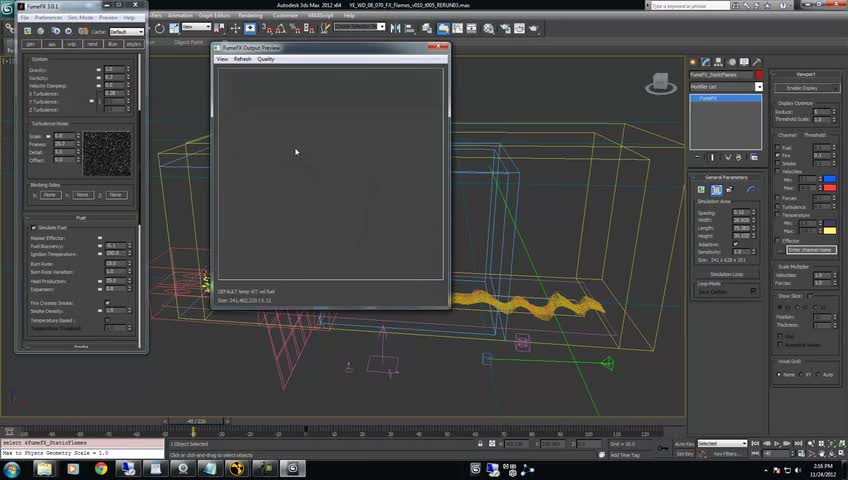Enable the Velocities channel checkbox
Screen dimensions: 848x480
click(x=778, y=171)
